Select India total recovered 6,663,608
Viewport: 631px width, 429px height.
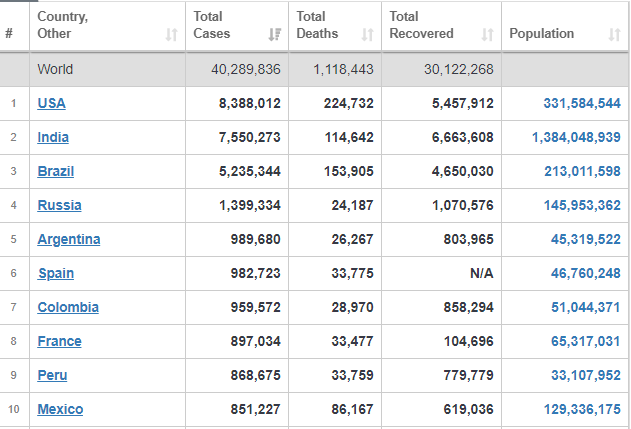click(x=462, y=137)
